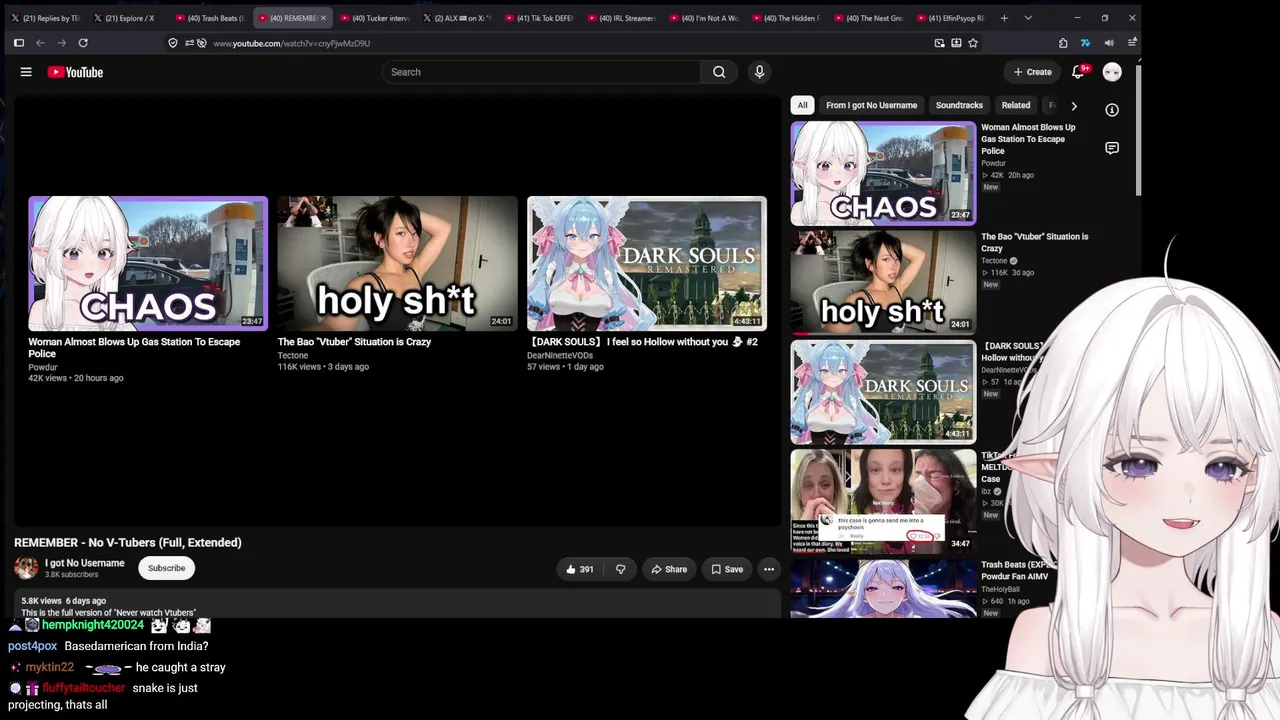Viewport: 1280px width, 720px height.
Task: Bookmark this page with star icon
Action: tap(973, 43)
